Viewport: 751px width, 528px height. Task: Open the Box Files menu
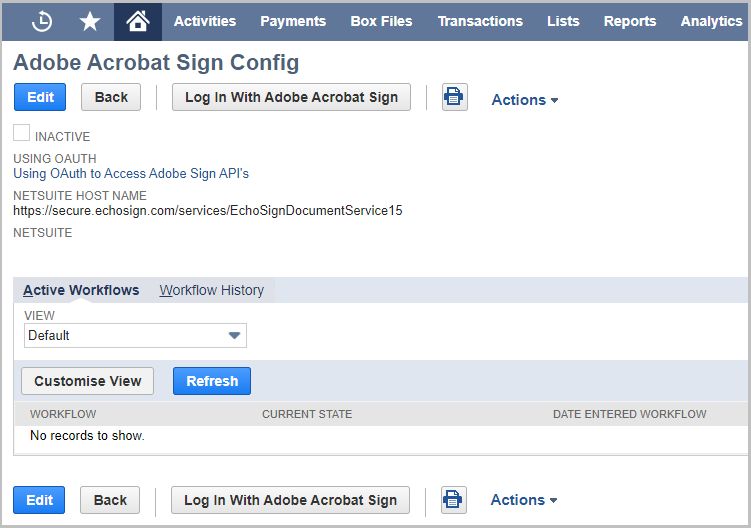(x=381, y=22)
